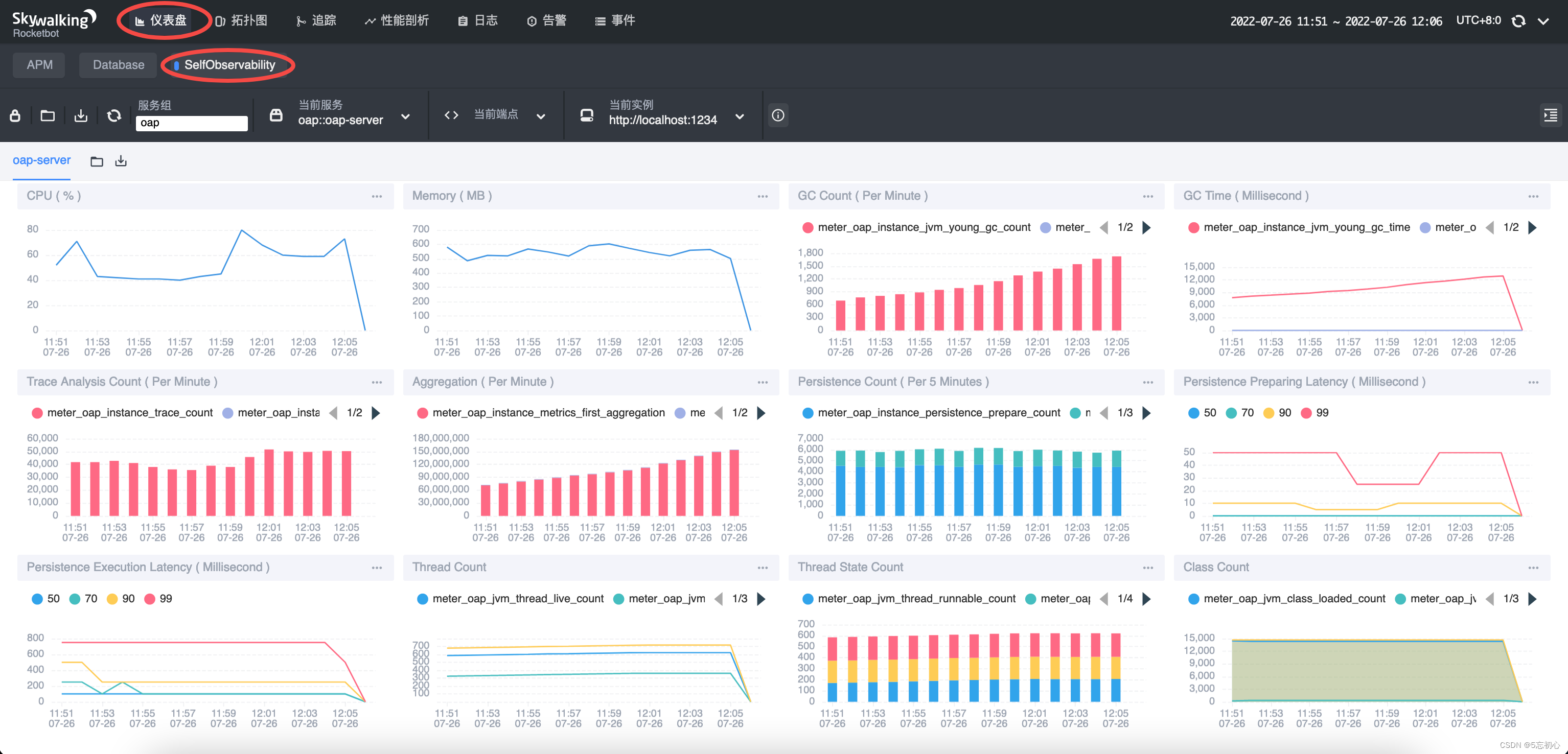The image size is (1568, 754).
Task: Open Thread Count panel more-options menu
Action: [x=762, y=567]
